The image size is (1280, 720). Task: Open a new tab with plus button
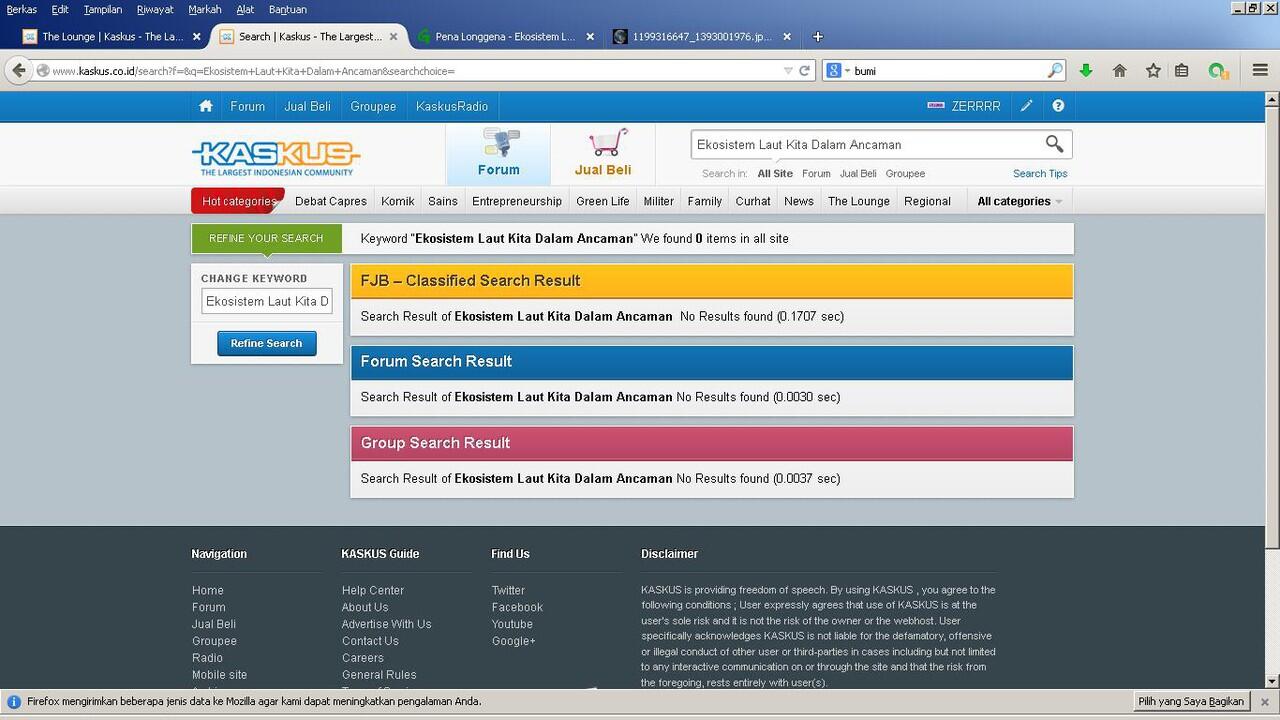[817, 37]
